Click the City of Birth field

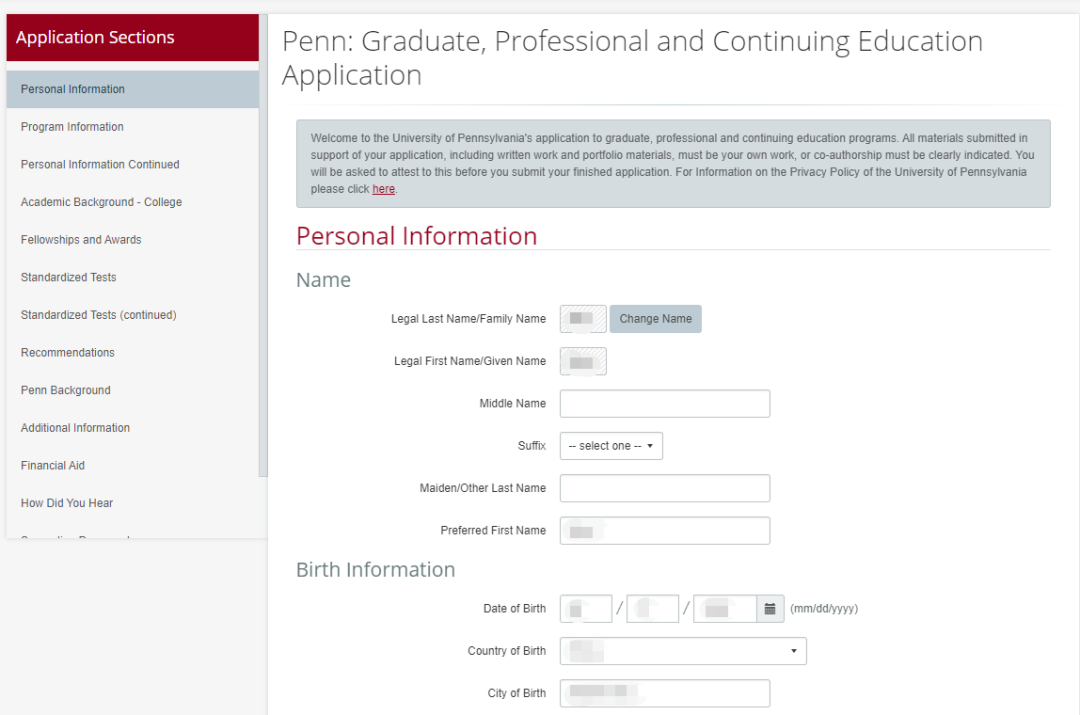click(665, 693)
